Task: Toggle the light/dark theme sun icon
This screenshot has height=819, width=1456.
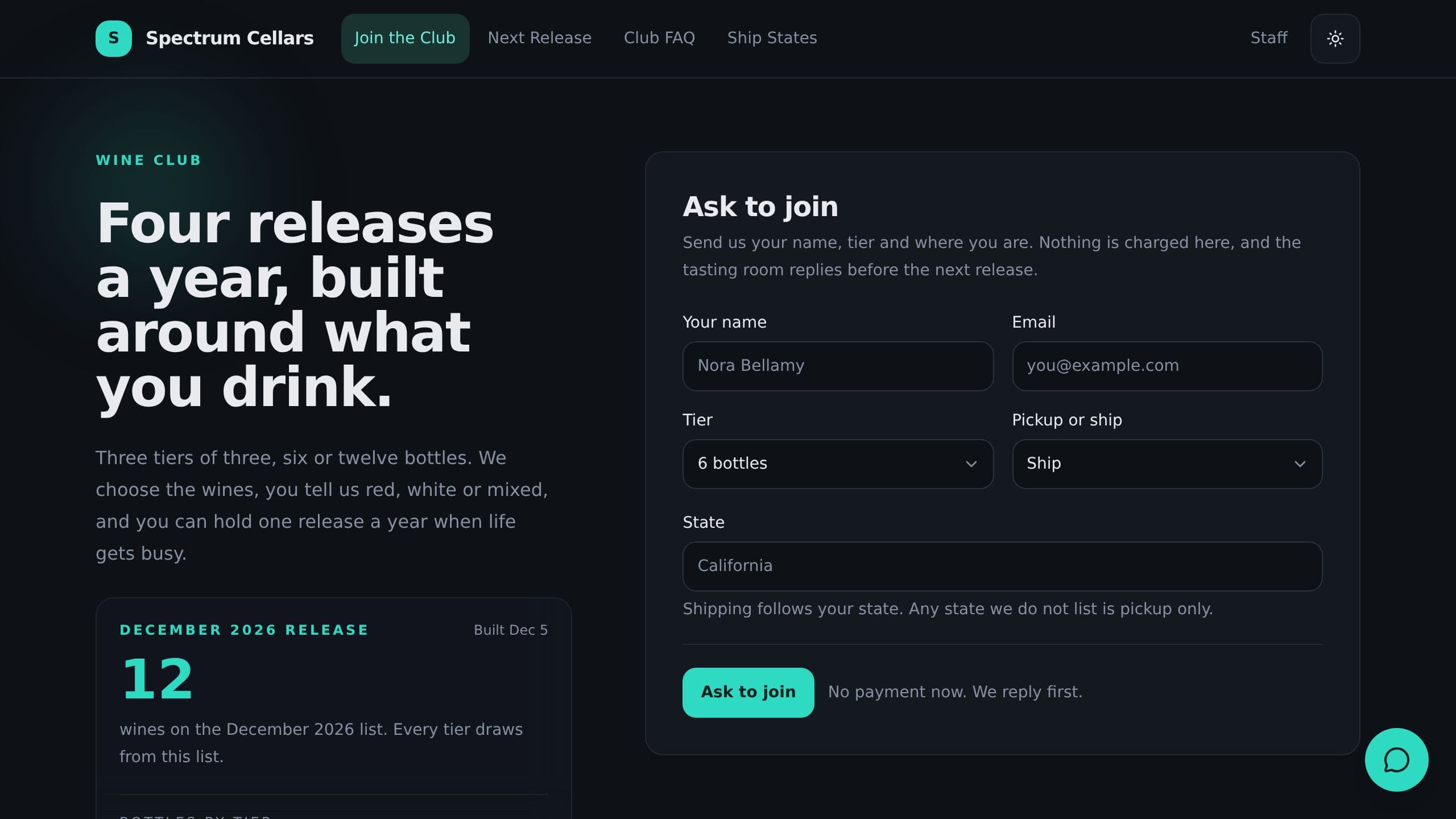Action: point(1335,38)
